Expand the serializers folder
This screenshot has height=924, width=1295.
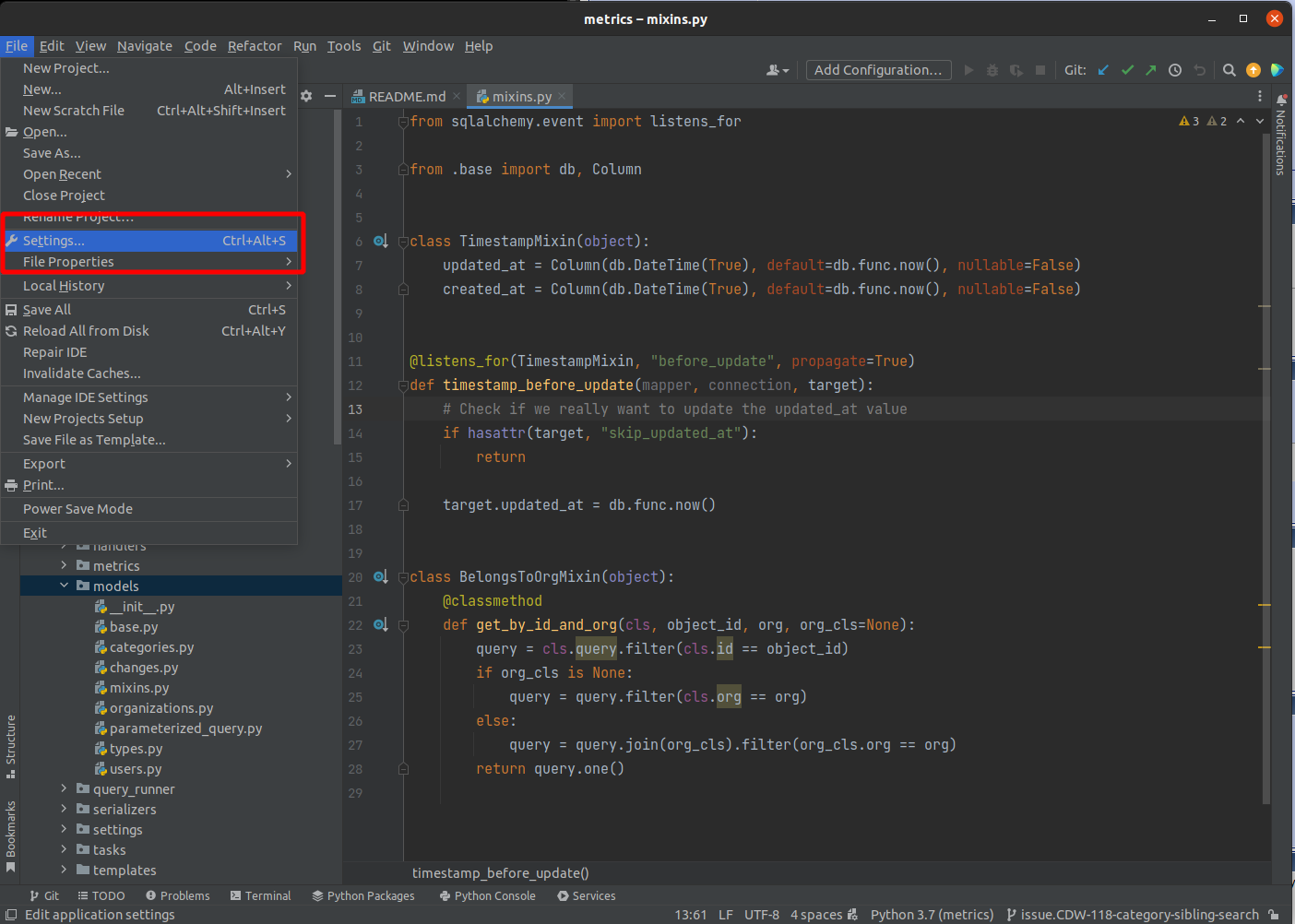click(x=64, y=809)
